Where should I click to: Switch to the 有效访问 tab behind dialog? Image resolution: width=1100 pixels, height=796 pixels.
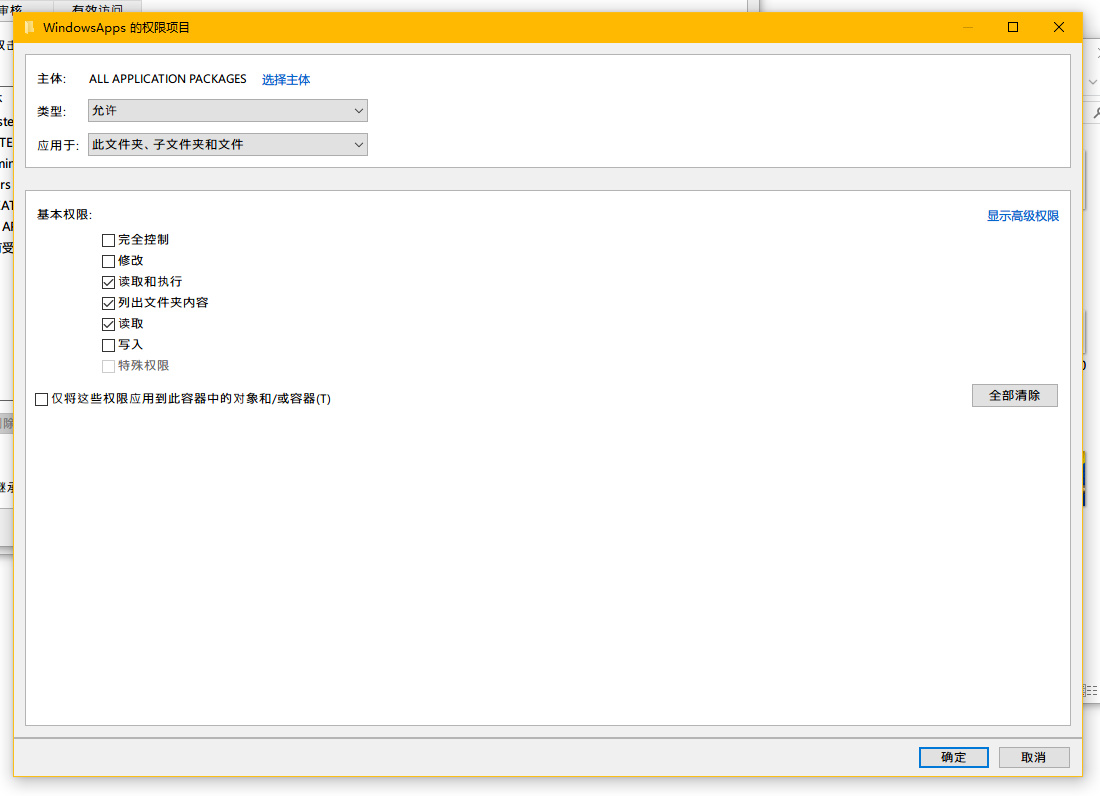point(97,8)
